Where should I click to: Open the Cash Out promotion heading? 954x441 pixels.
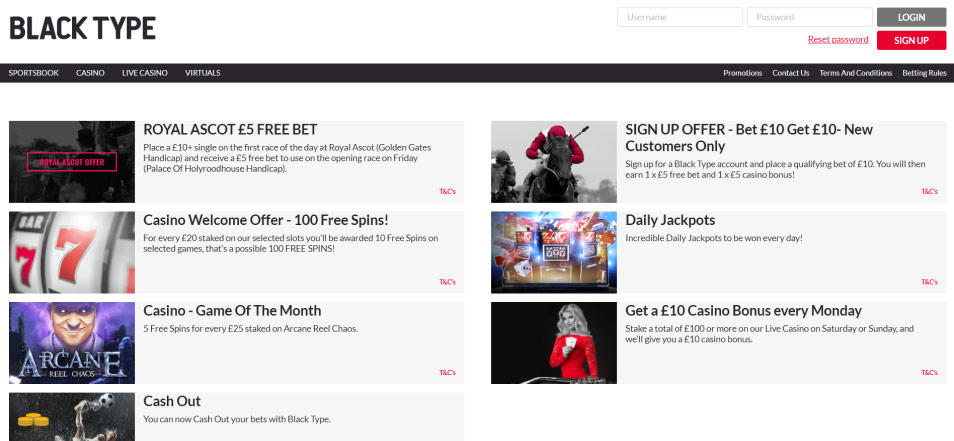tap(172, 401)
